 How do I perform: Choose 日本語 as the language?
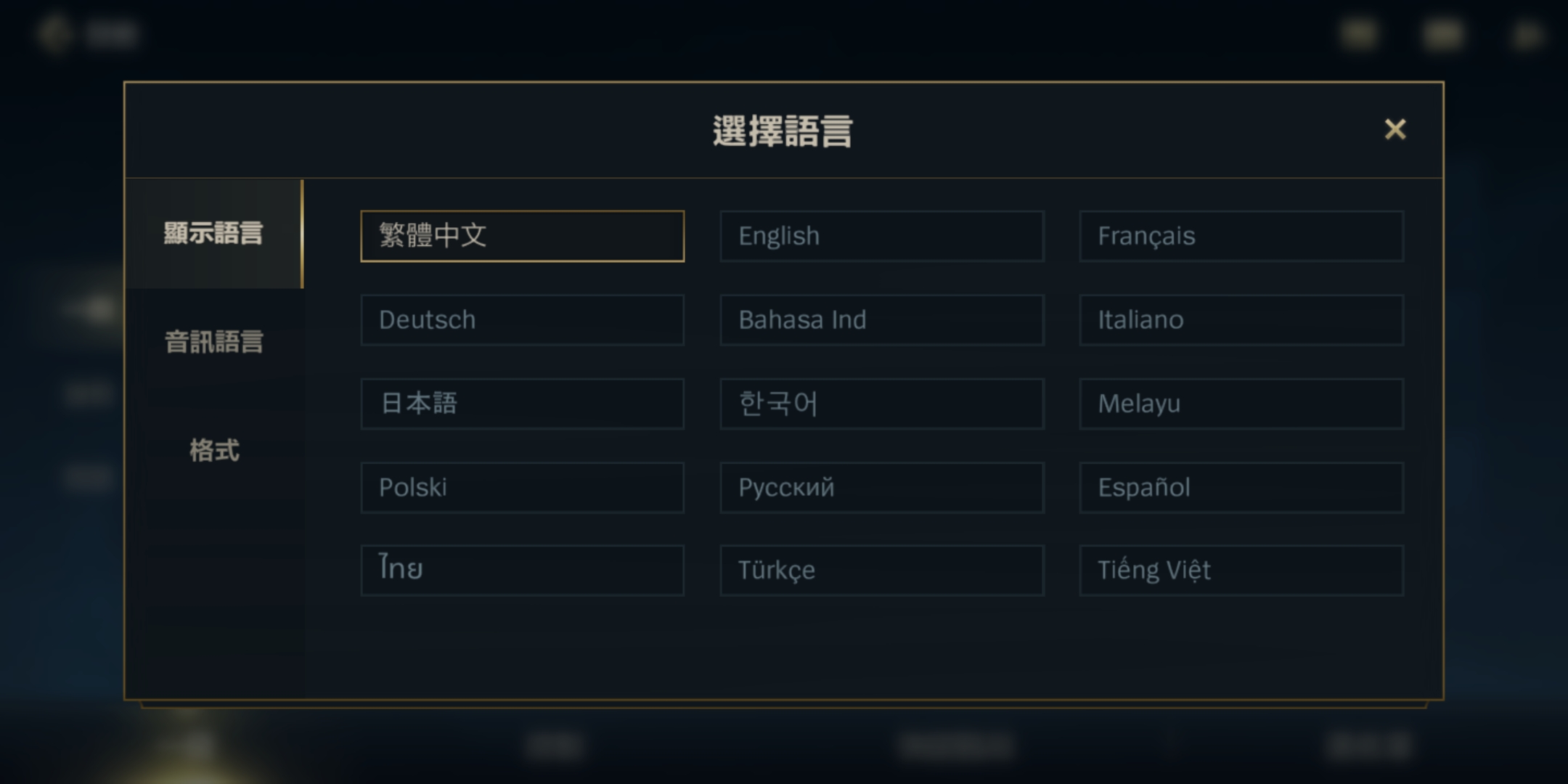click(522, 404)
